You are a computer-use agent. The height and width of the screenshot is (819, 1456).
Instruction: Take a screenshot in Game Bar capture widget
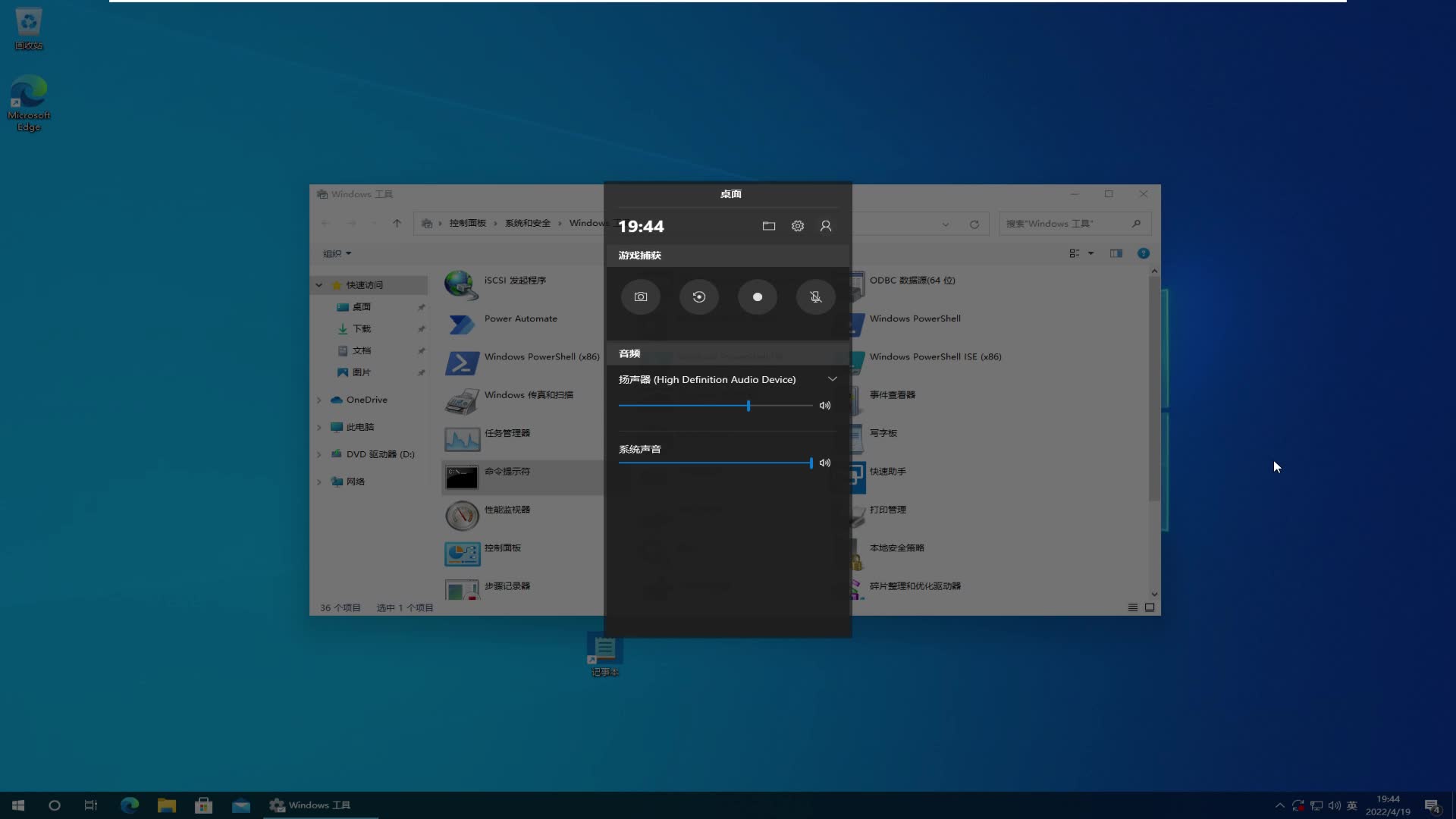point(640,297)
